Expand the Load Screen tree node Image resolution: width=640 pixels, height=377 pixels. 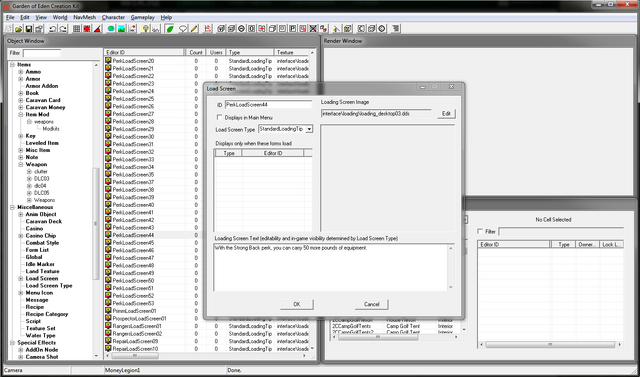click(20, 279)
